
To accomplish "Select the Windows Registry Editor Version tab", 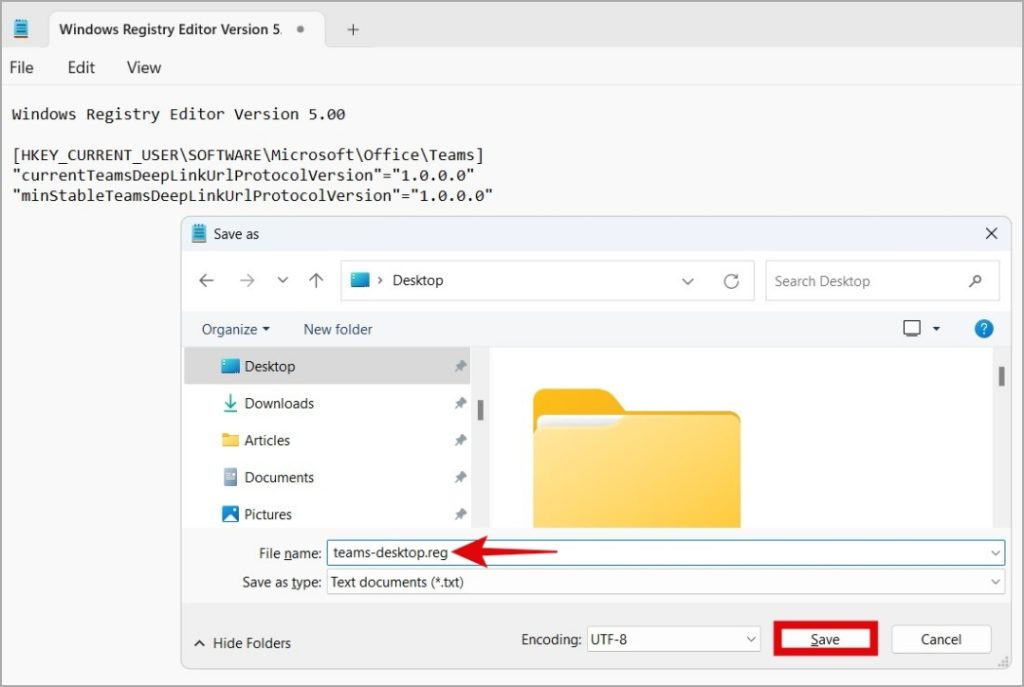I will (x=186, y=29).
